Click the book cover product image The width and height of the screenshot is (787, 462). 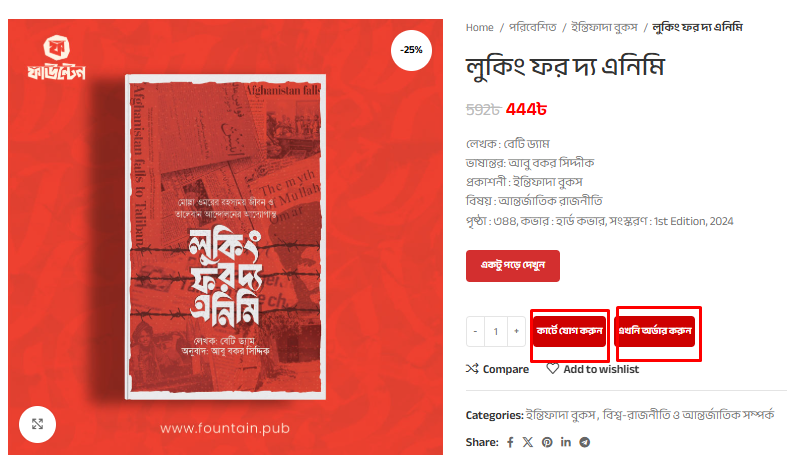coord(225,237)
